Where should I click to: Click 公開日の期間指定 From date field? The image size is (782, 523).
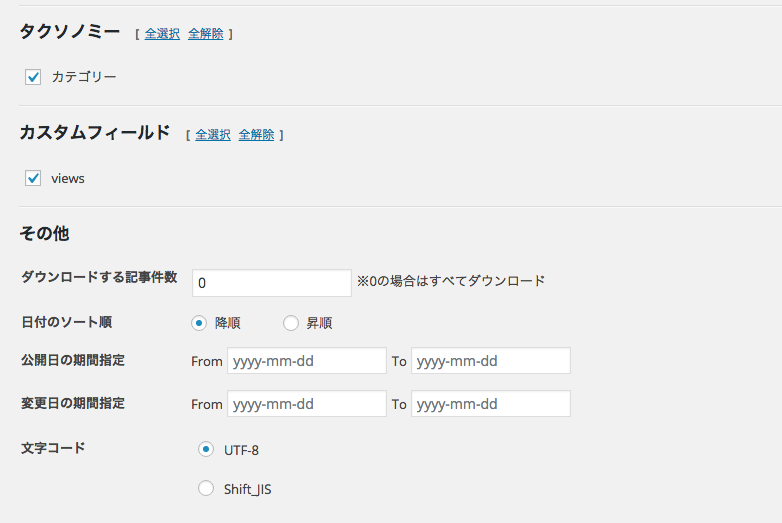click(x=307, y=360)
